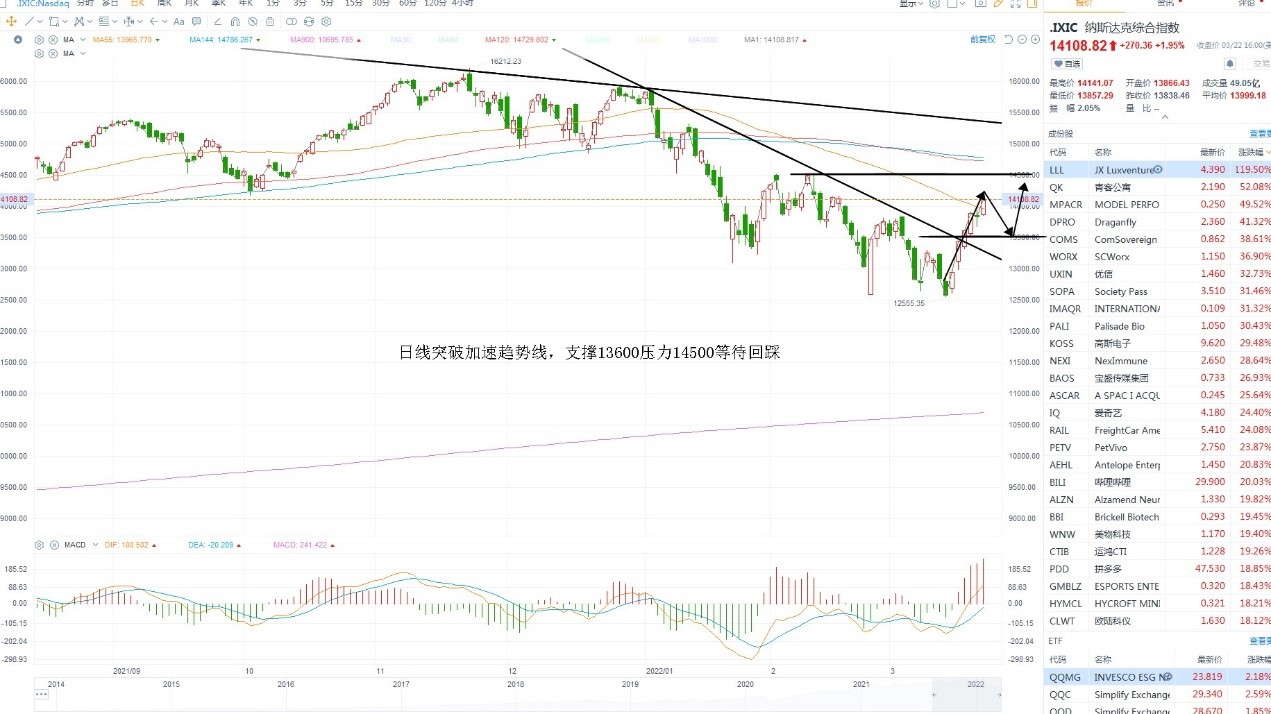Select the arrow annotation tool
1271x714 pixels.
(x=153, y=21)
